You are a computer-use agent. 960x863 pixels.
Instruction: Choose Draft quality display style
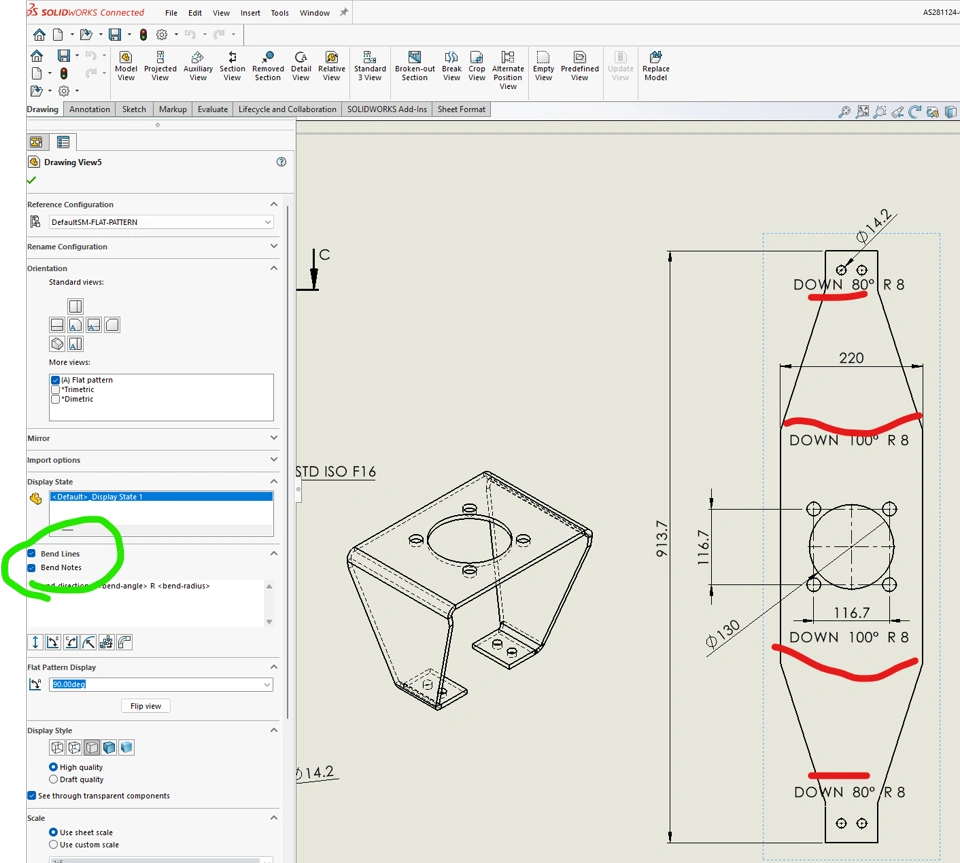[x=54, y=779]
